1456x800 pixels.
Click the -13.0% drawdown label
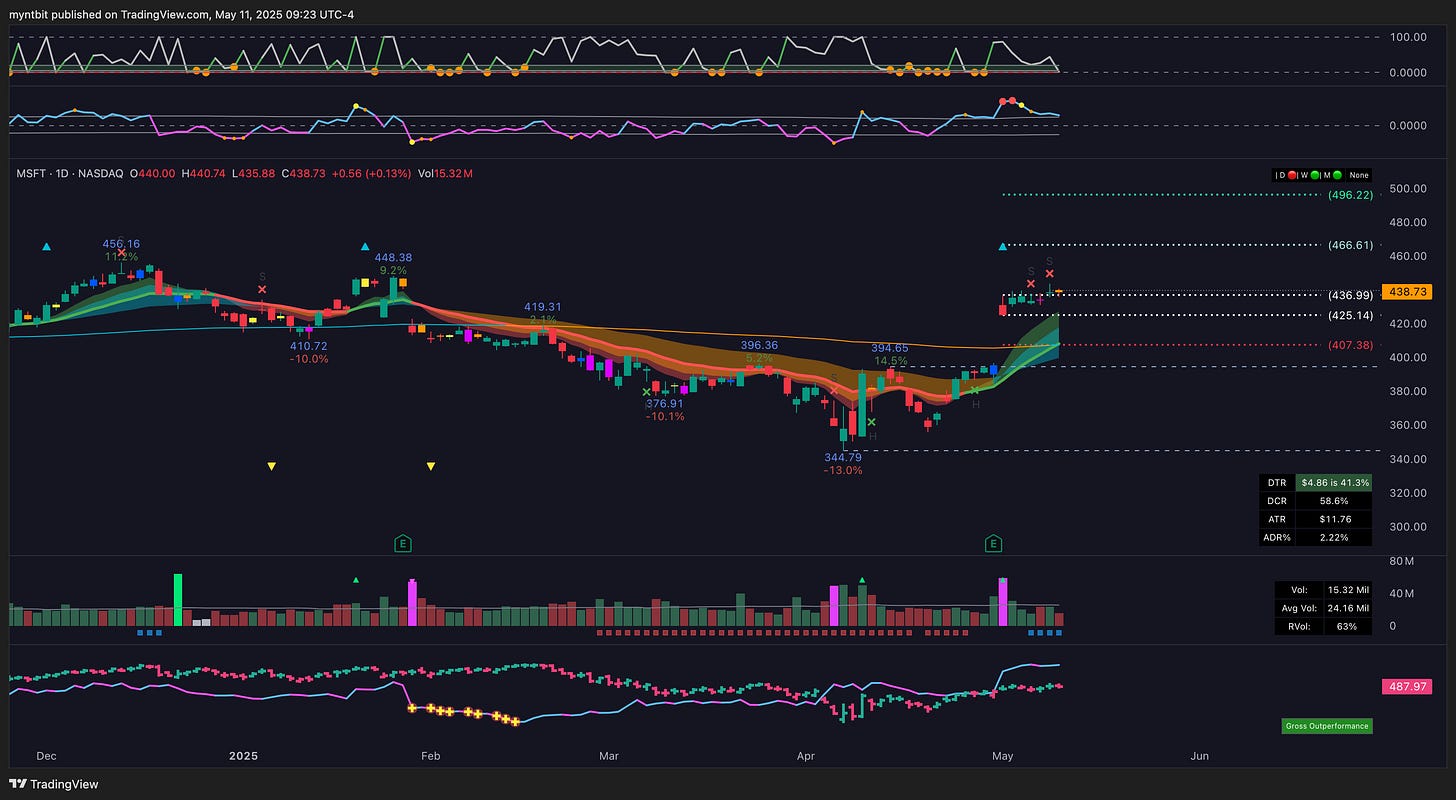pyautogui.click(x=842, y=470)
